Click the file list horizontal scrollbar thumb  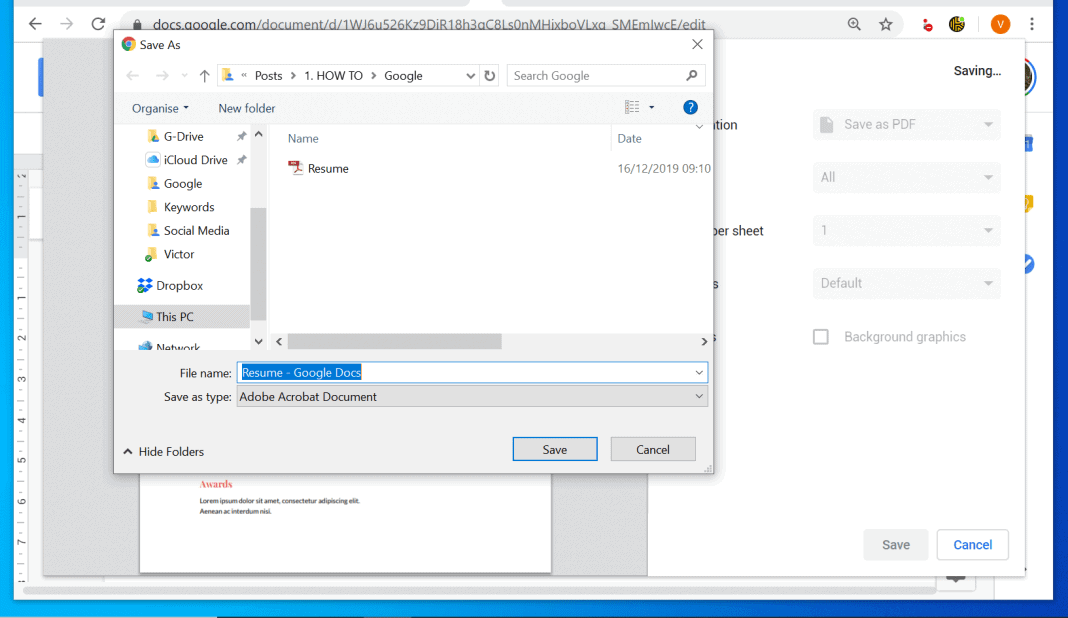click(394, 341)
